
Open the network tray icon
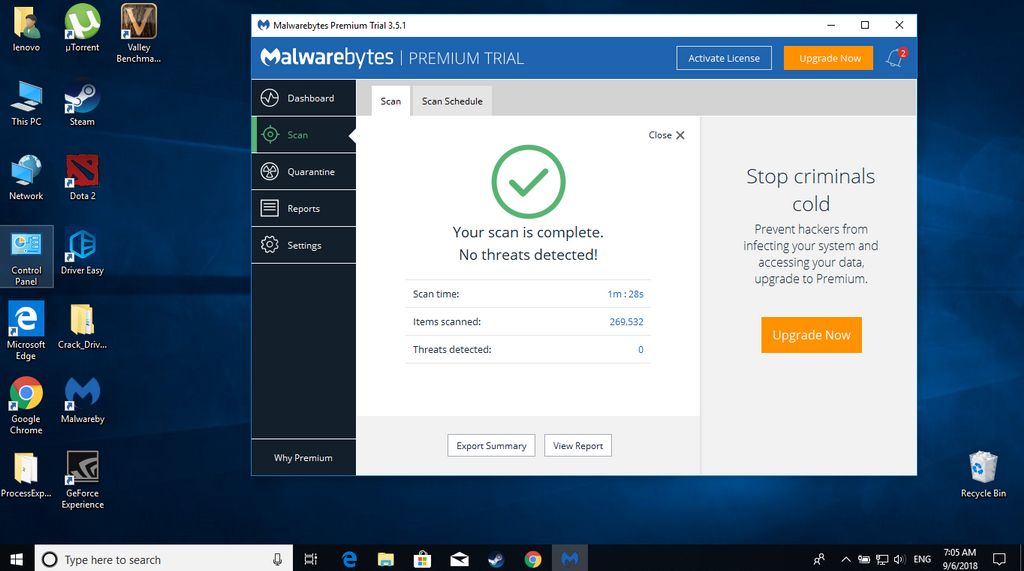pyautogui.click(x=882, y=559)
